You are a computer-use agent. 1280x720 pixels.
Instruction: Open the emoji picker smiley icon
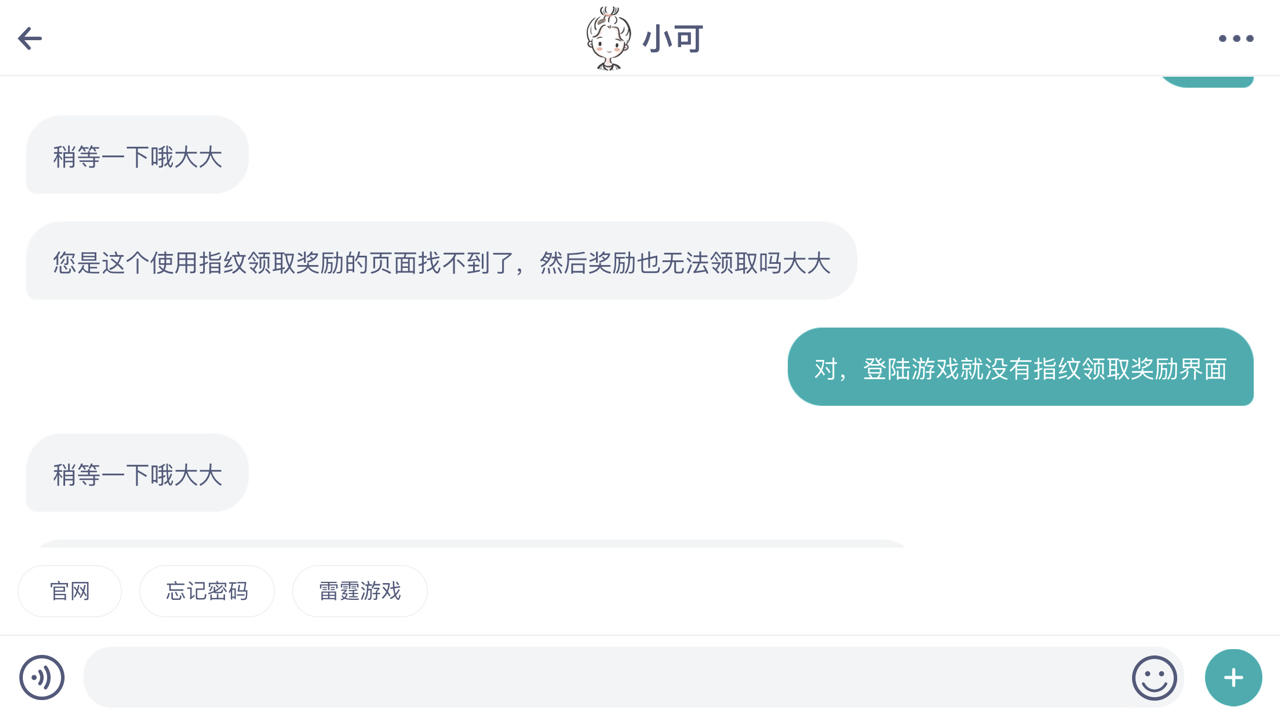click(1154, 677)
